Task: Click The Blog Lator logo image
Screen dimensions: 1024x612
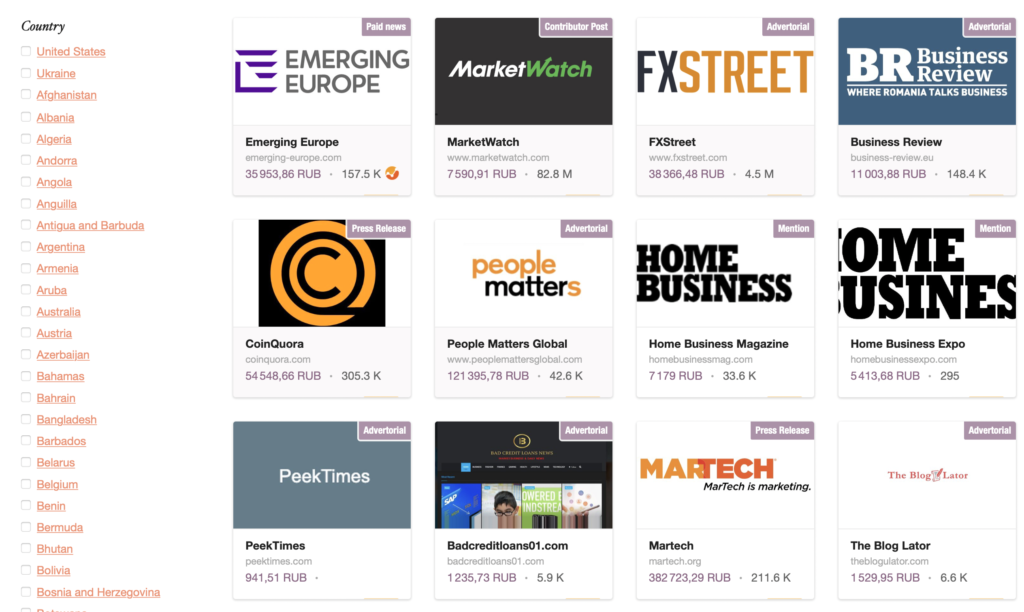Action: coord(927,475)
